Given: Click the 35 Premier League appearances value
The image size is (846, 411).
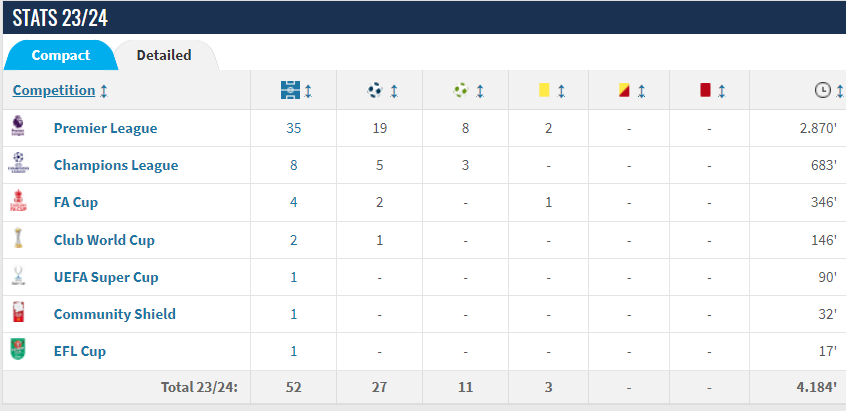Looking at the screenshot, I should (294, 128).
